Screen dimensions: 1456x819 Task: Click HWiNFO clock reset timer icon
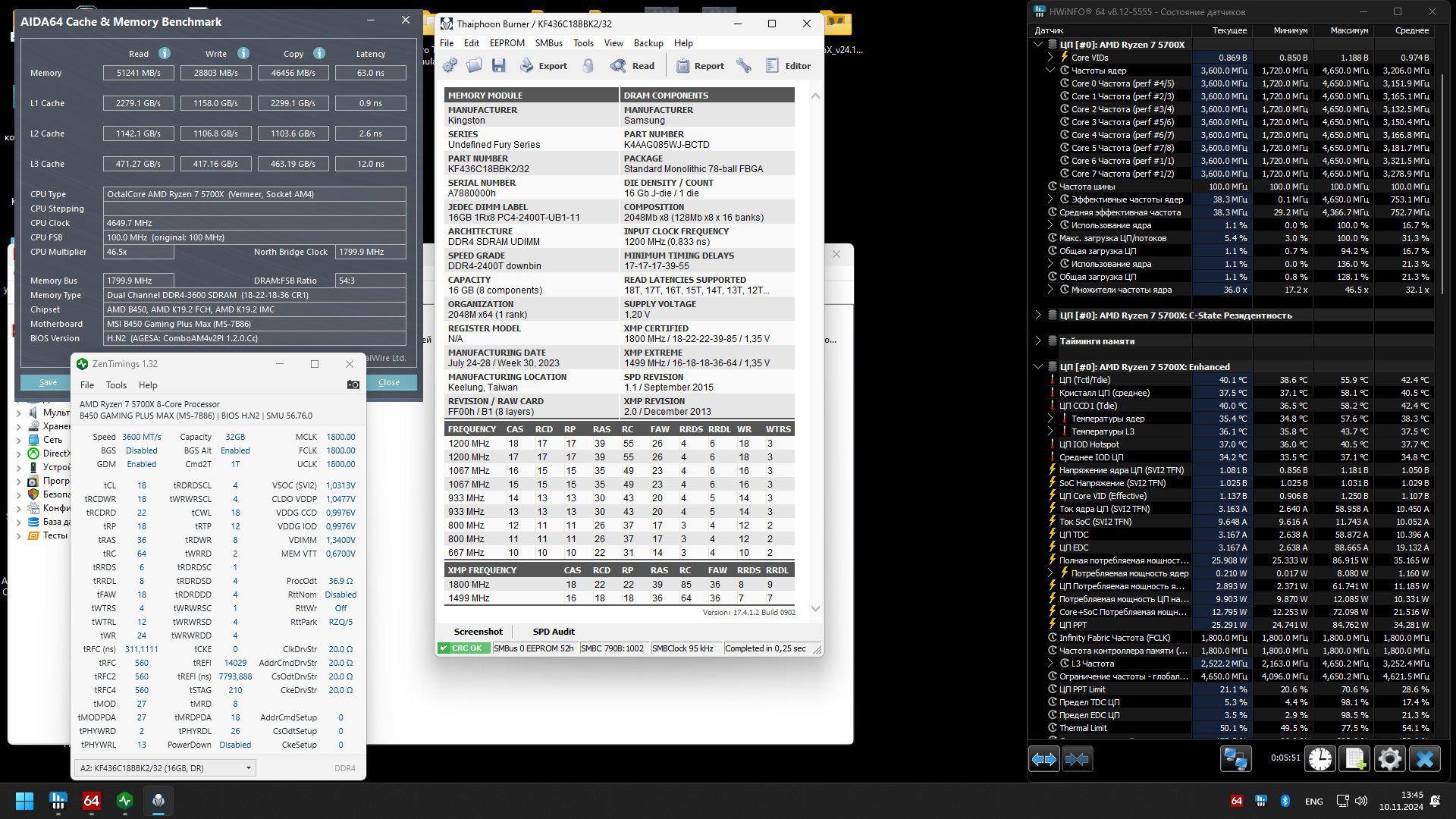pos(1320,758)
